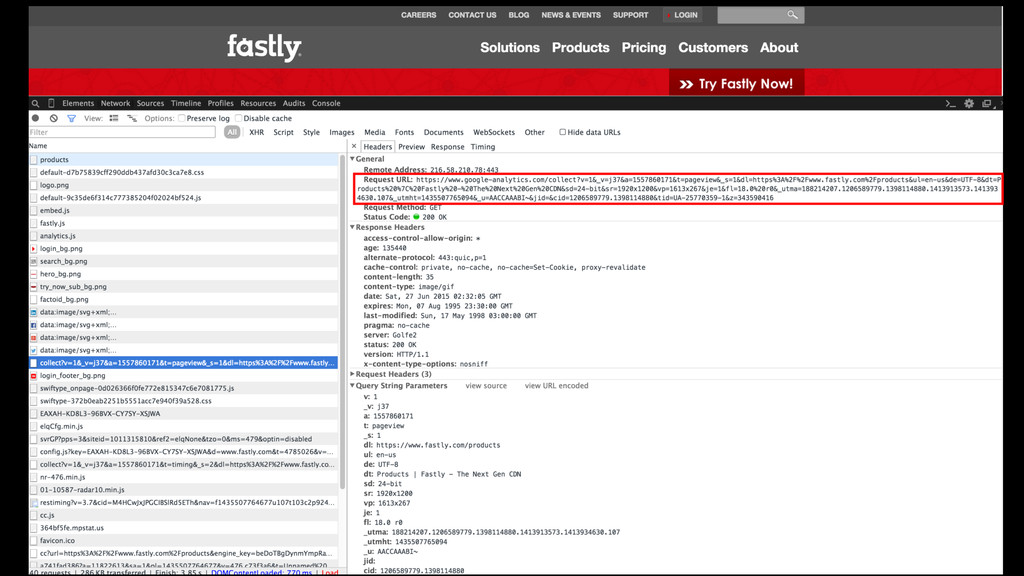Click the Fastly logo
Image resolution: width=1024 pixels, height=576 pixels.
pos(264,47)
